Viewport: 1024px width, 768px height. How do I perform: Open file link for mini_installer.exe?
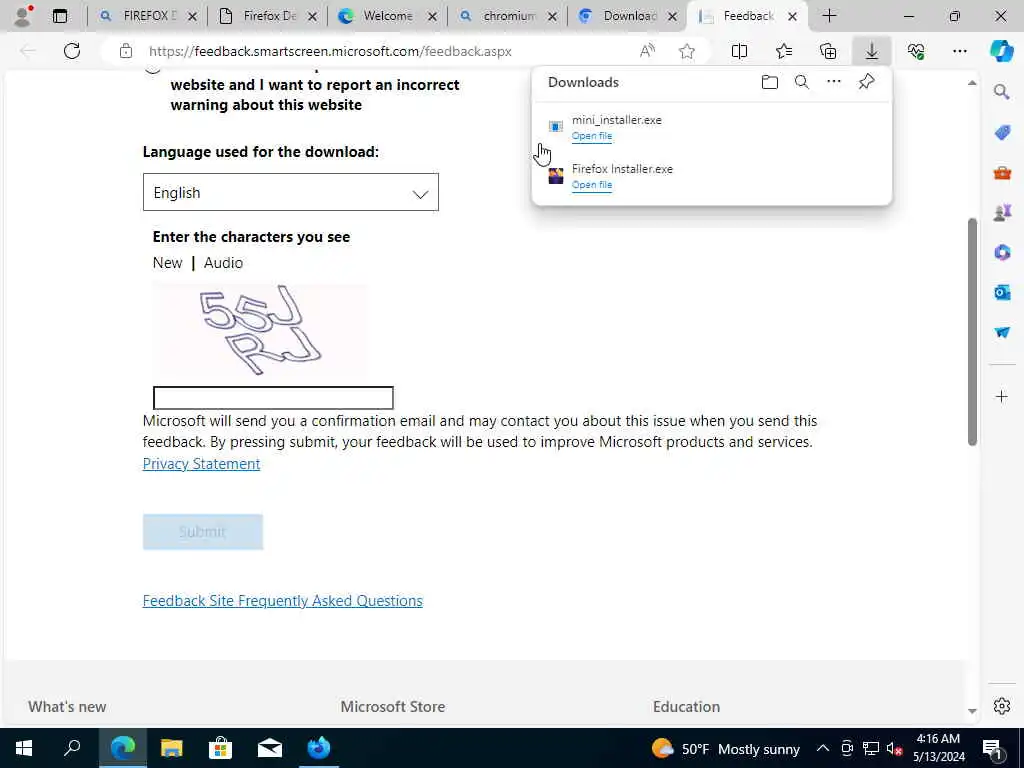pos(592,136)
